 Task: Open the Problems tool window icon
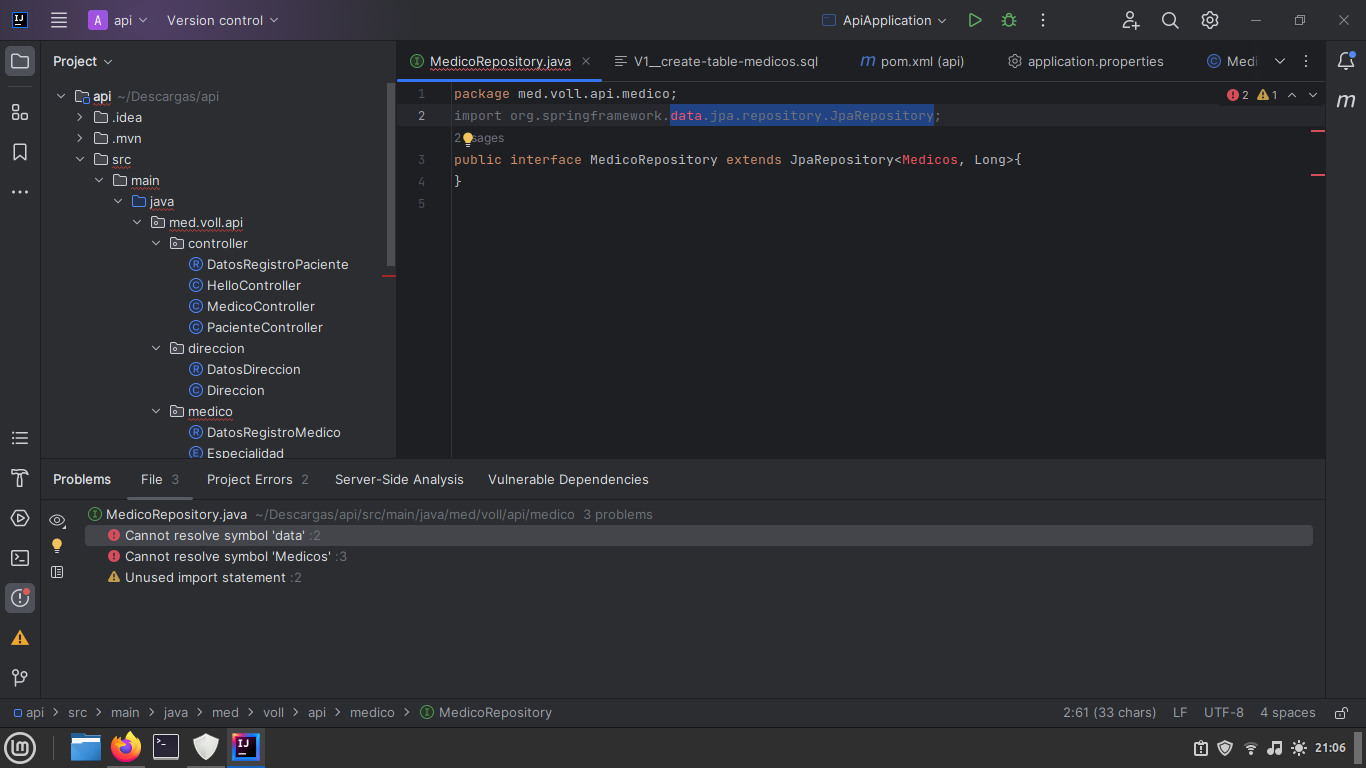click(x=20, y=598)
